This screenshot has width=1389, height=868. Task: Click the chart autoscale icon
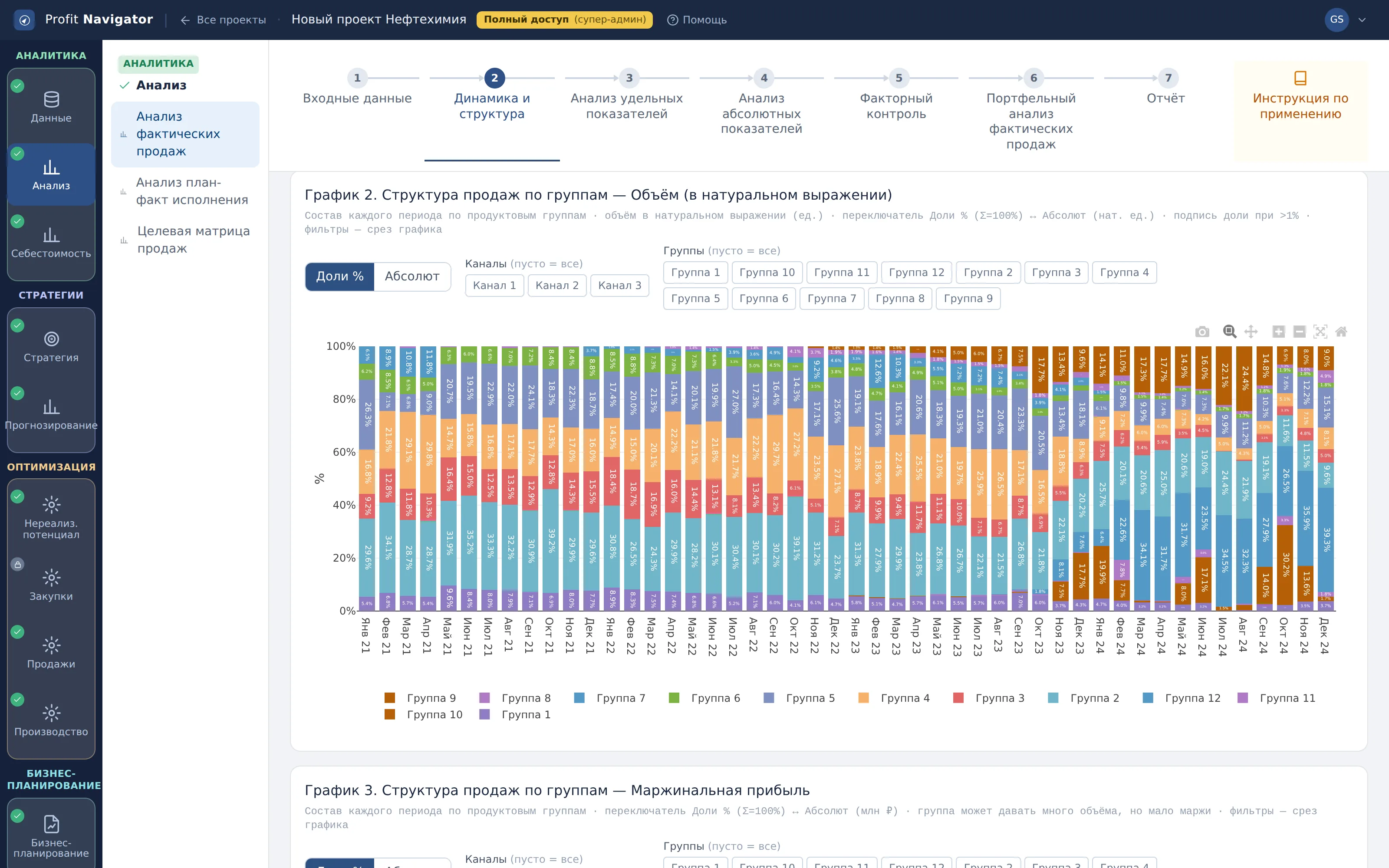tap(1320, 332)
